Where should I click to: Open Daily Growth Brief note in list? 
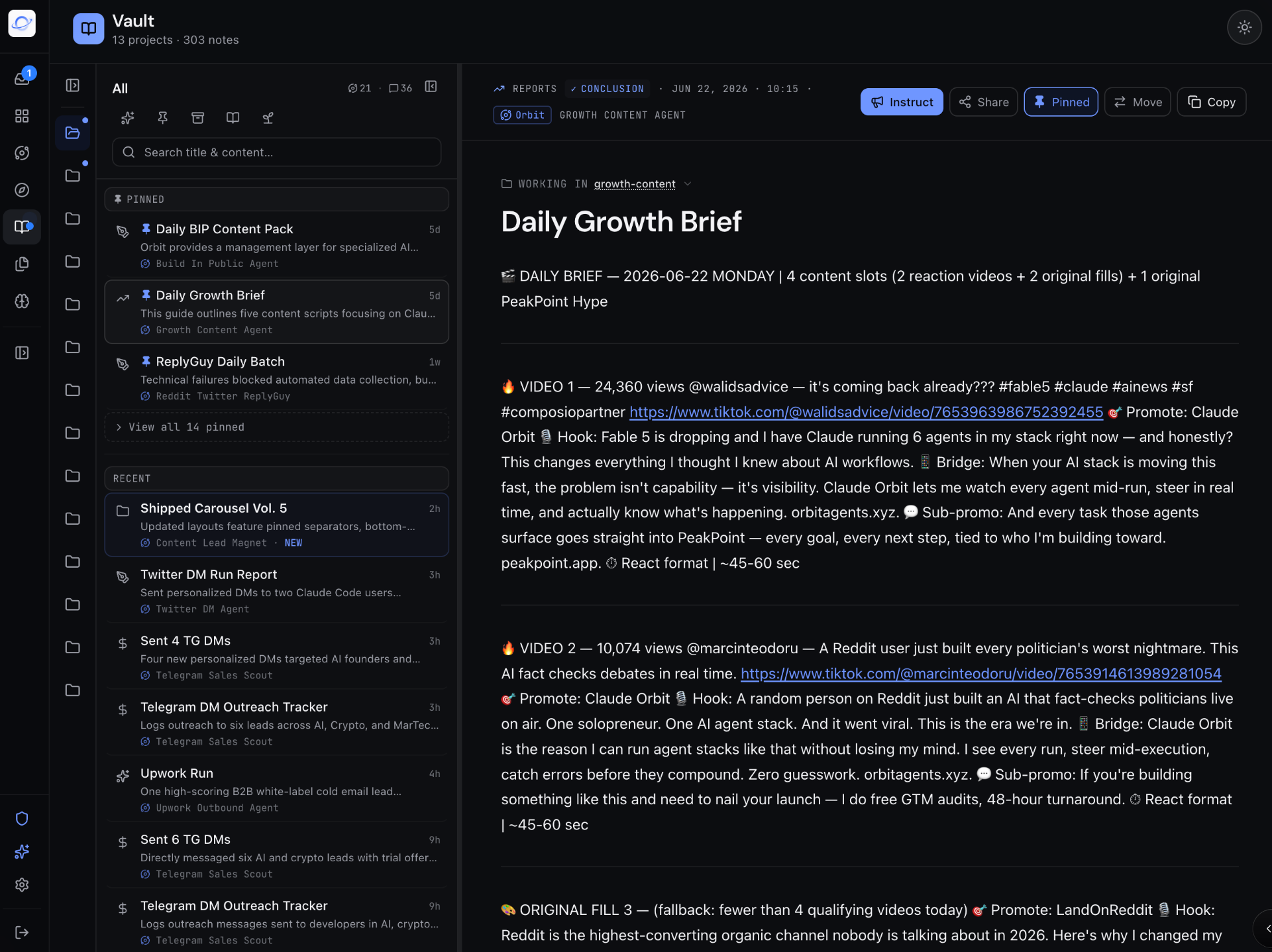pos(276,311)
